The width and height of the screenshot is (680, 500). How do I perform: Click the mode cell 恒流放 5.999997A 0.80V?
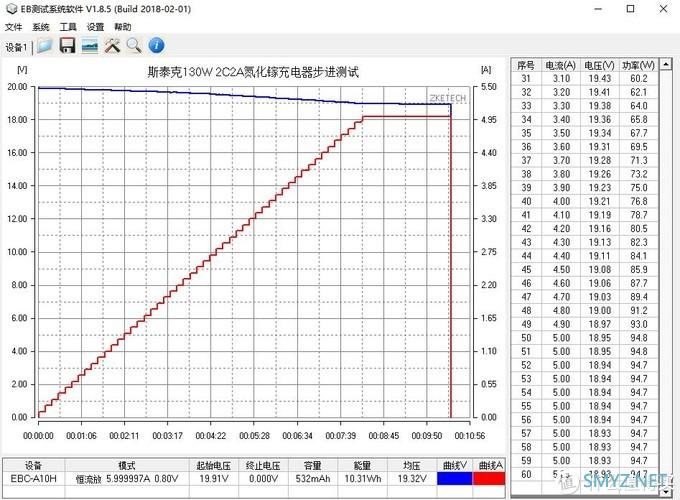tap(127, 479)
